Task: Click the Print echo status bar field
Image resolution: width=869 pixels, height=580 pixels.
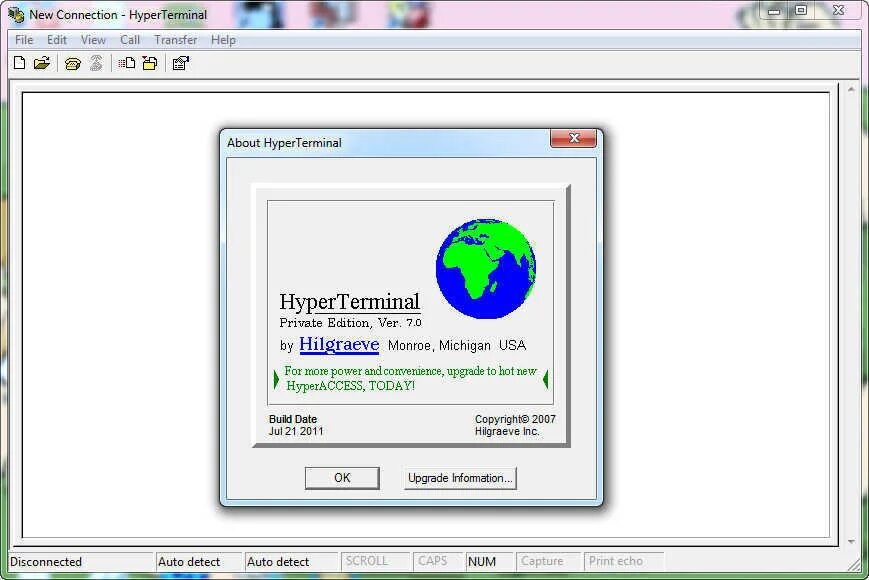Action: pyautogui.click(x=623, y=561)
